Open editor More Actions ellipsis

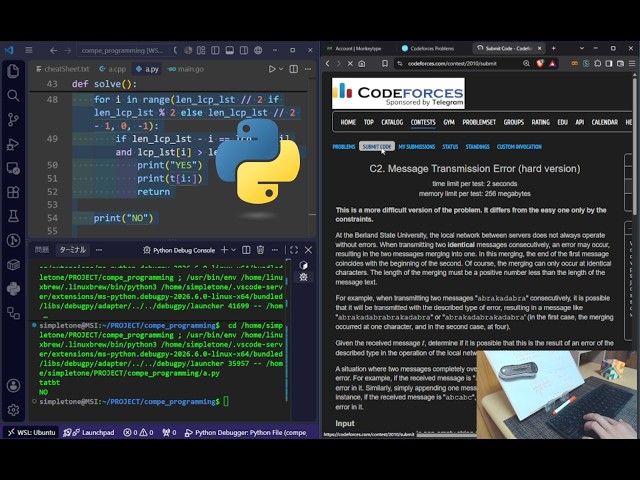pos(308,69)
